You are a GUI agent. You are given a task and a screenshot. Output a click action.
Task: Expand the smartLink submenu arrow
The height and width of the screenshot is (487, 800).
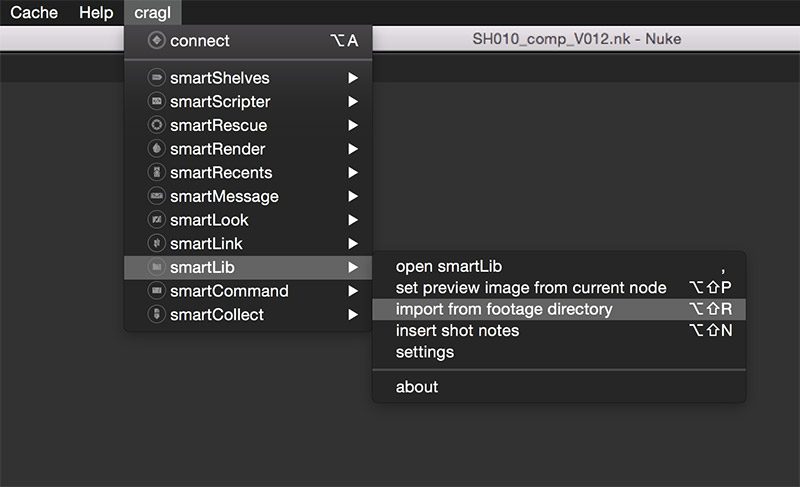click(352, 244)
